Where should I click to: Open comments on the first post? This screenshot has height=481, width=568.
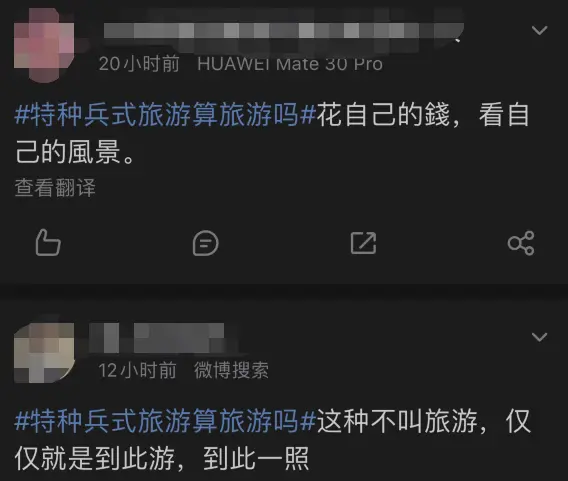point(205,243)
